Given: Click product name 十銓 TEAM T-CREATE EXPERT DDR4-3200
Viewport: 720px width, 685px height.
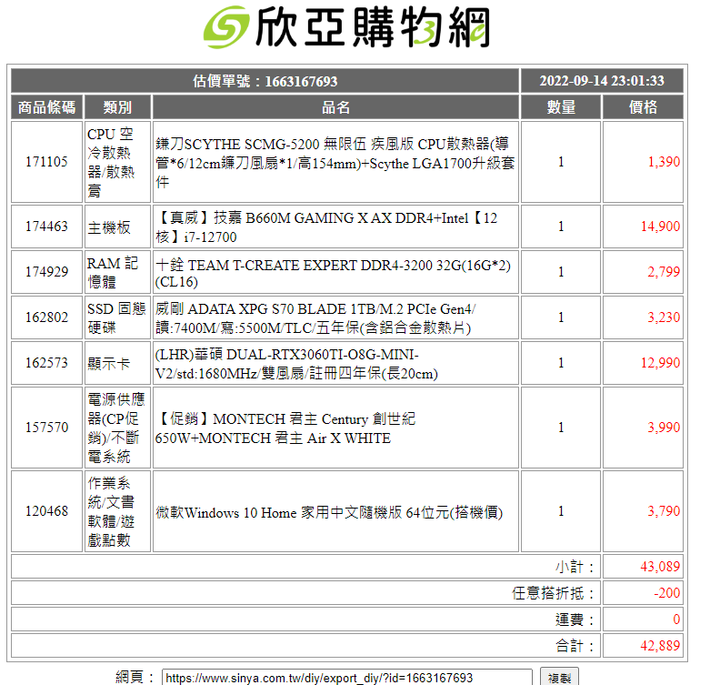Looking at the screenshot, I should point(333,273).
